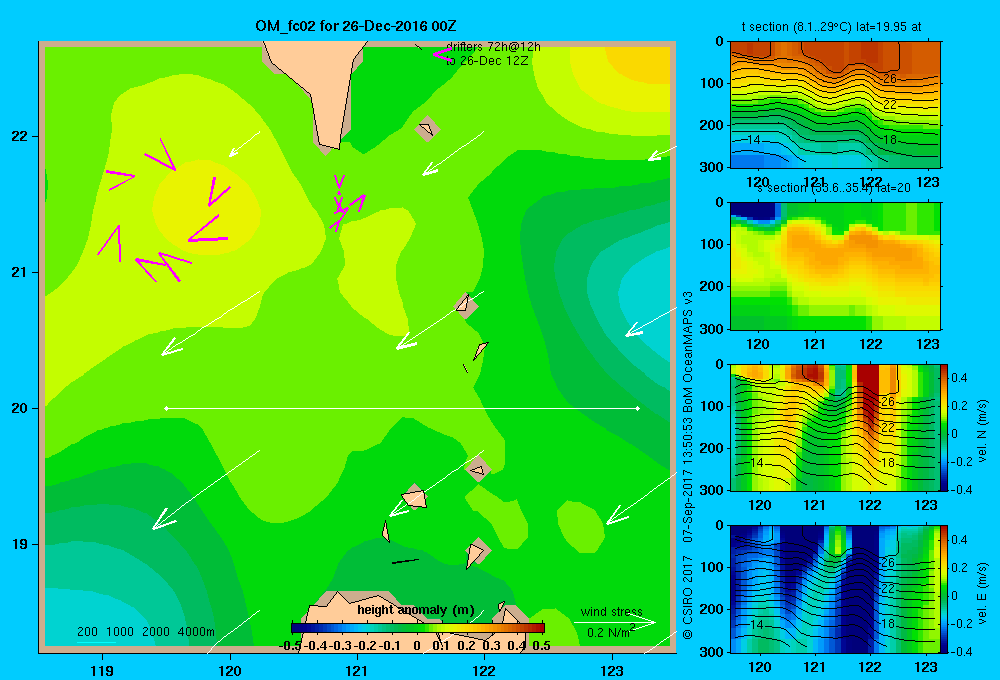Click the map title OM_fc02 for 26-Dec-2016 00Z

coord(355,26)
